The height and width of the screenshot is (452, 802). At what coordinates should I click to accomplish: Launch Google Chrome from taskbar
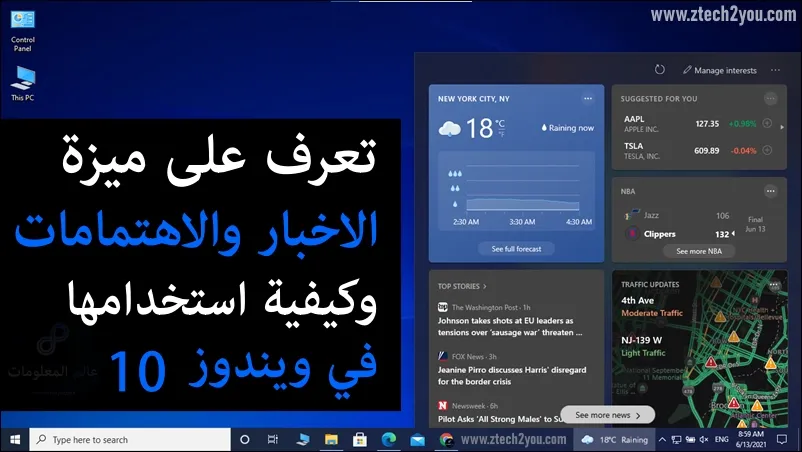(x=446, y=440)
